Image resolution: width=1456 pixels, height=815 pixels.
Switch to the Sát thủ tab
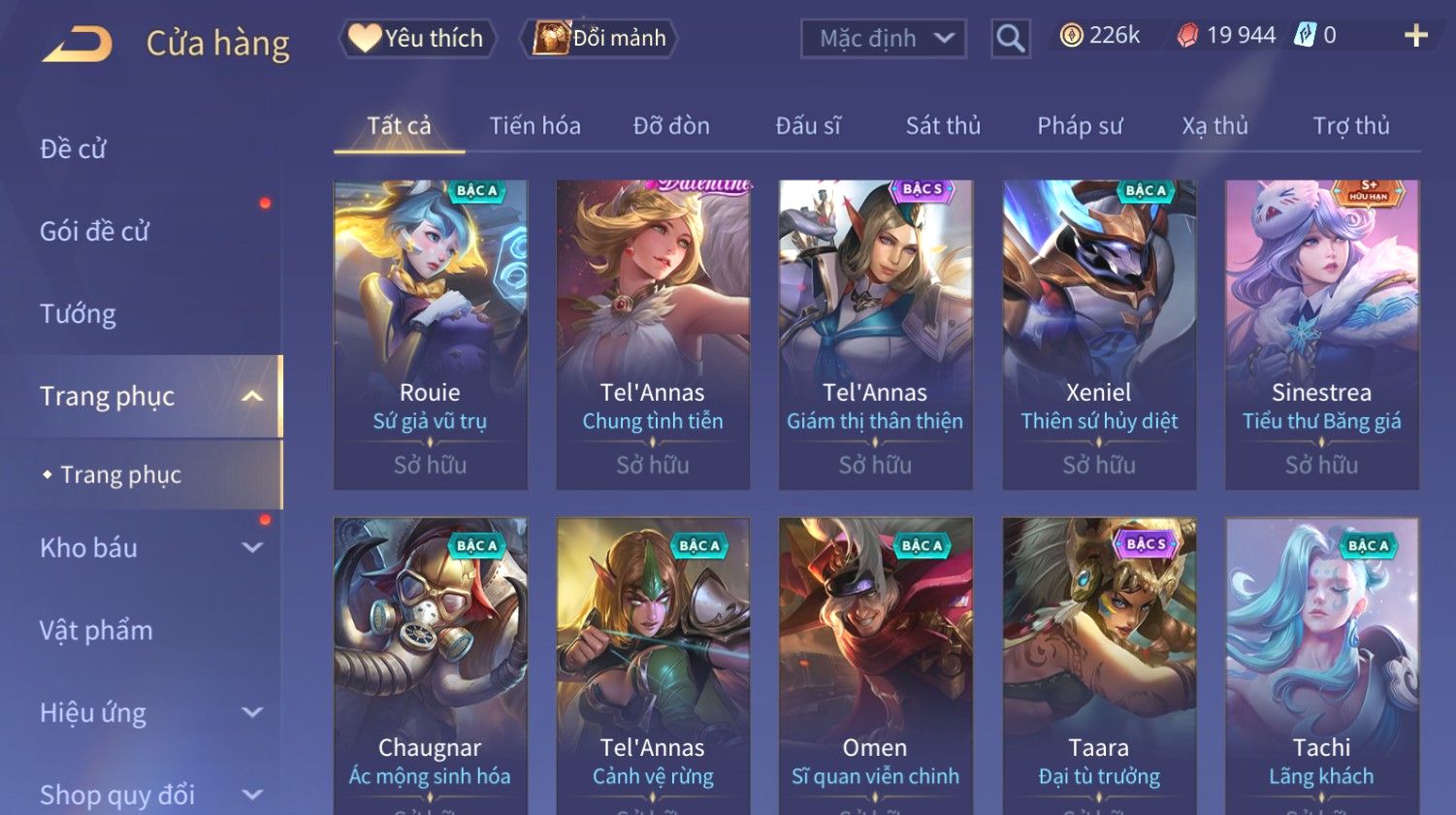943,126
